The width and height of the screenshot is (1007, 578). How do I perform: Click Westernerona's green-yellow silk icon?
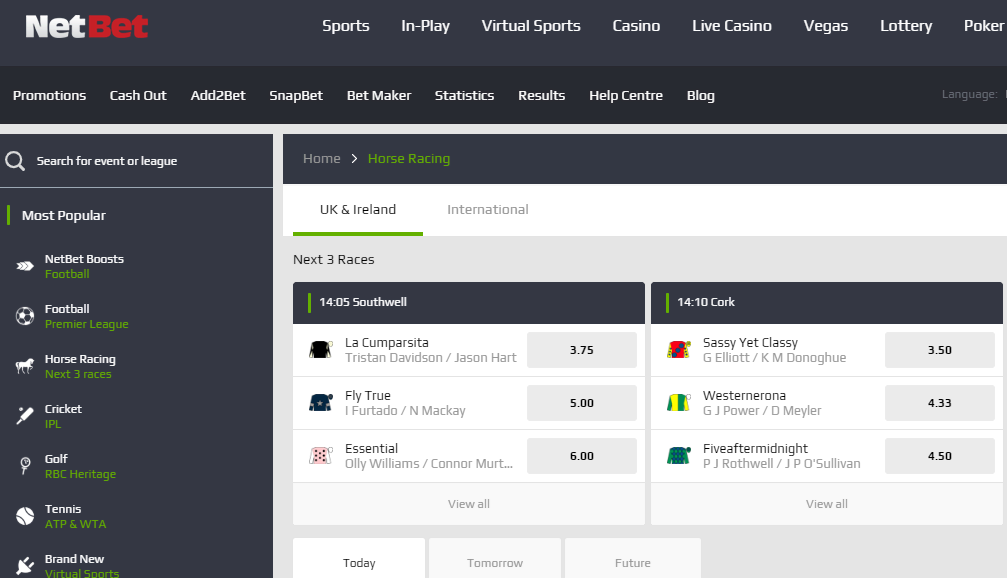[x=678, y=403]
